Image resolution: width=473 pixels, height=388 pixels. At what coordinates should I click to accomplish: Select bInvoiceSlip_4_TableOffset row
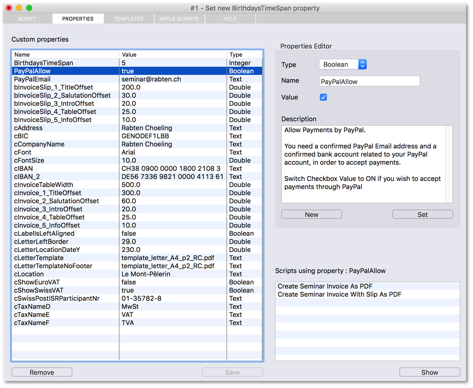(x=137, y=111)
